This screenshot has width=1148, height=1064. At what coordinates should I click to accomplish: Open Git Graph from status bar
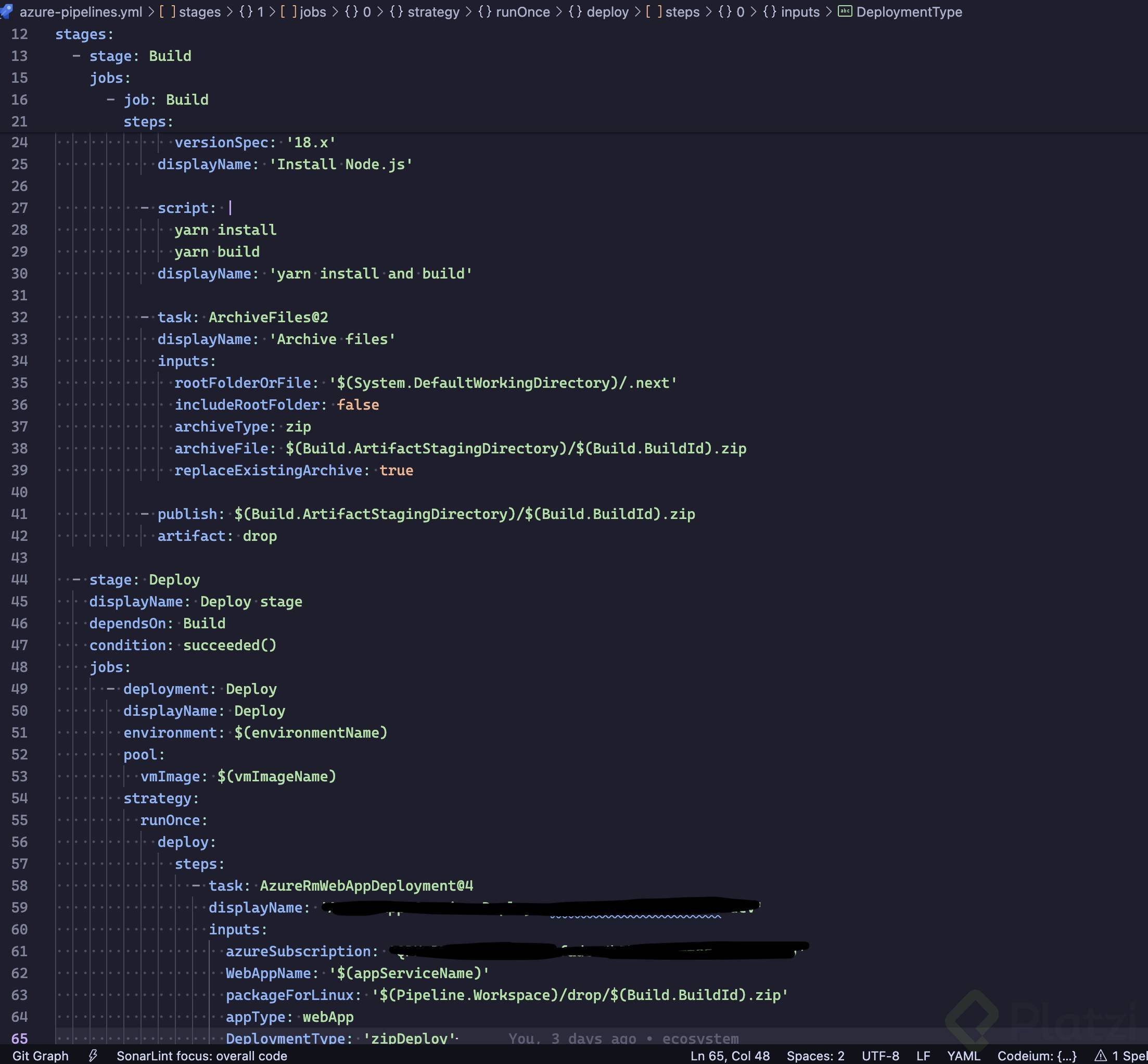coord(40,1055)
